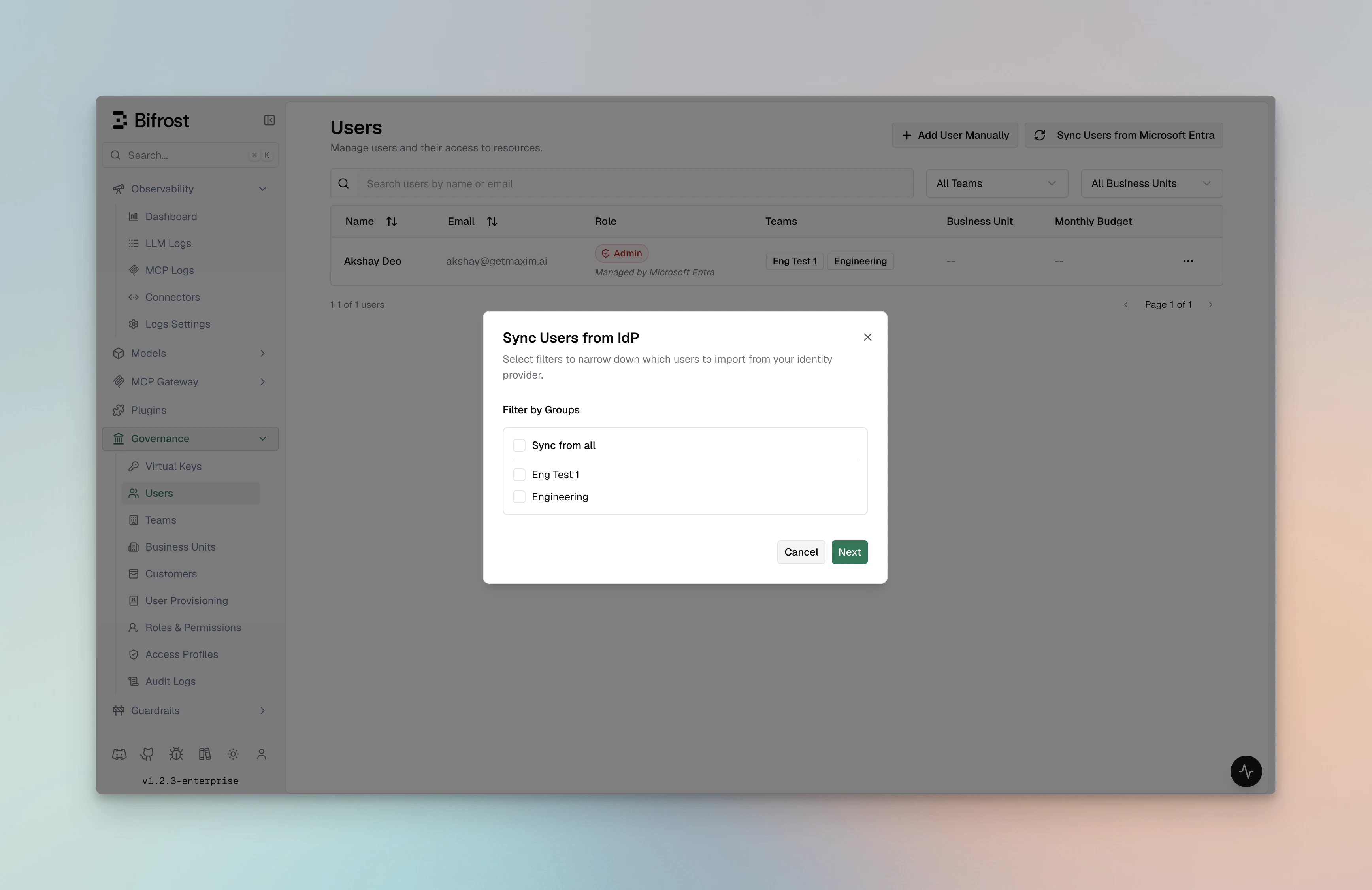Toggle light theme with the sun icon
The height and width of the screenshot is (890, 1372).
233,754
